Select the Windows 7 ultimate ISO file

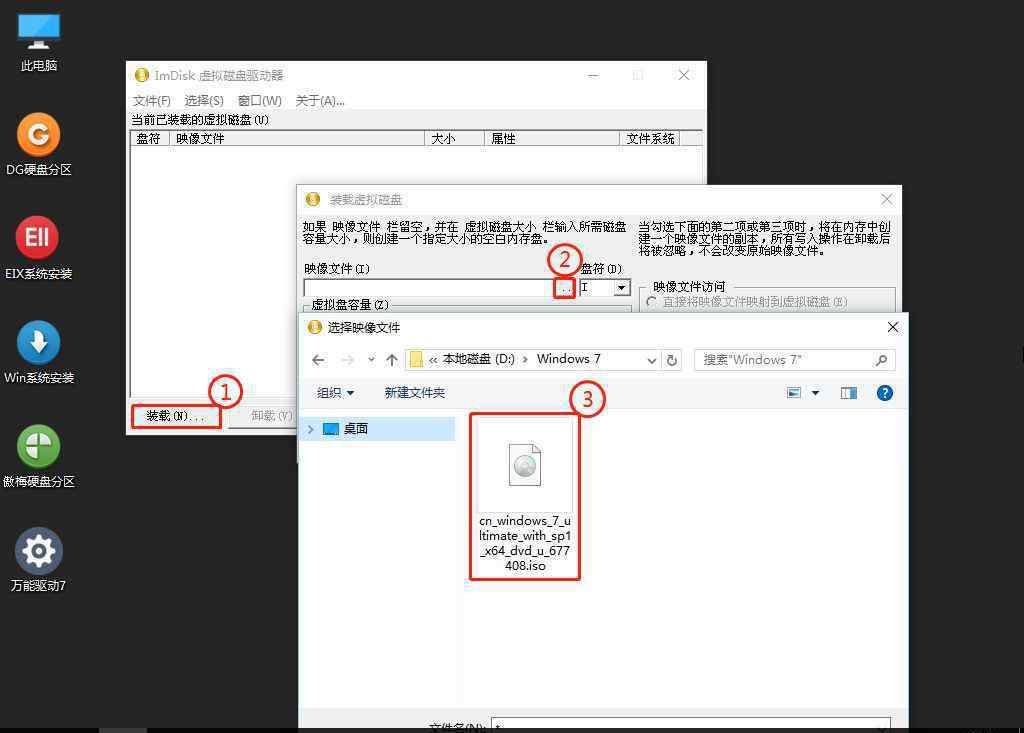pos(525,497)
